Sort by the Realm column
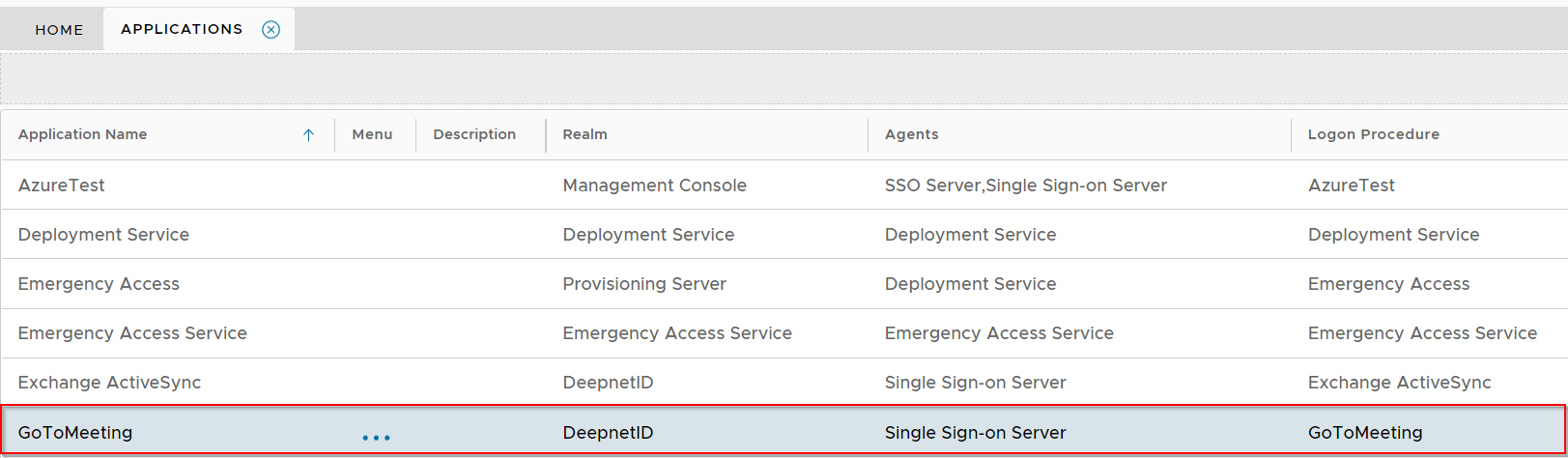The width and height of the screenshot is (1568, 458). pos(585,134)
